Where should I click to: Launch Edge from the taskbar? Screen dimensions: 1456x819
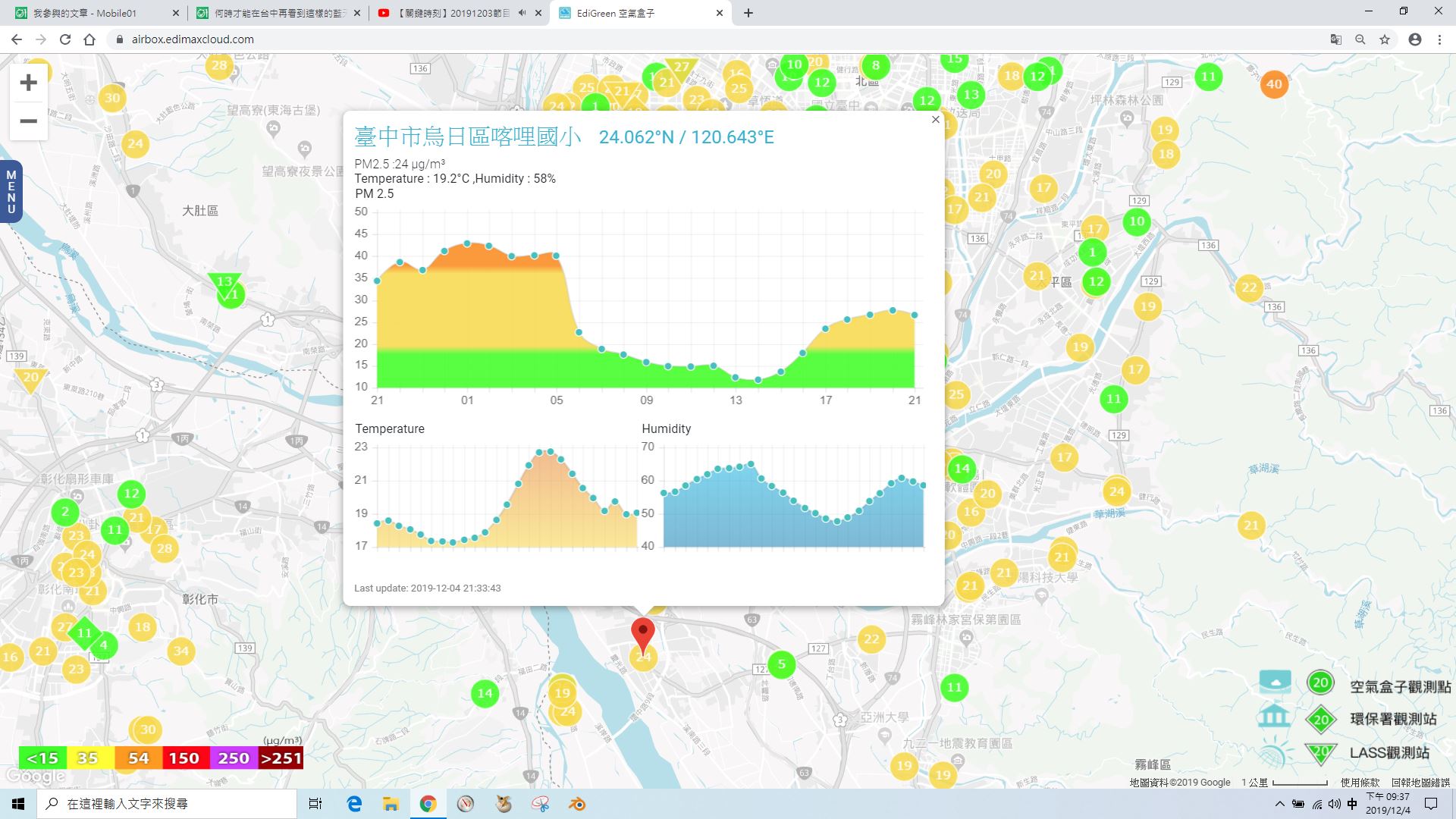coord(354,804)
